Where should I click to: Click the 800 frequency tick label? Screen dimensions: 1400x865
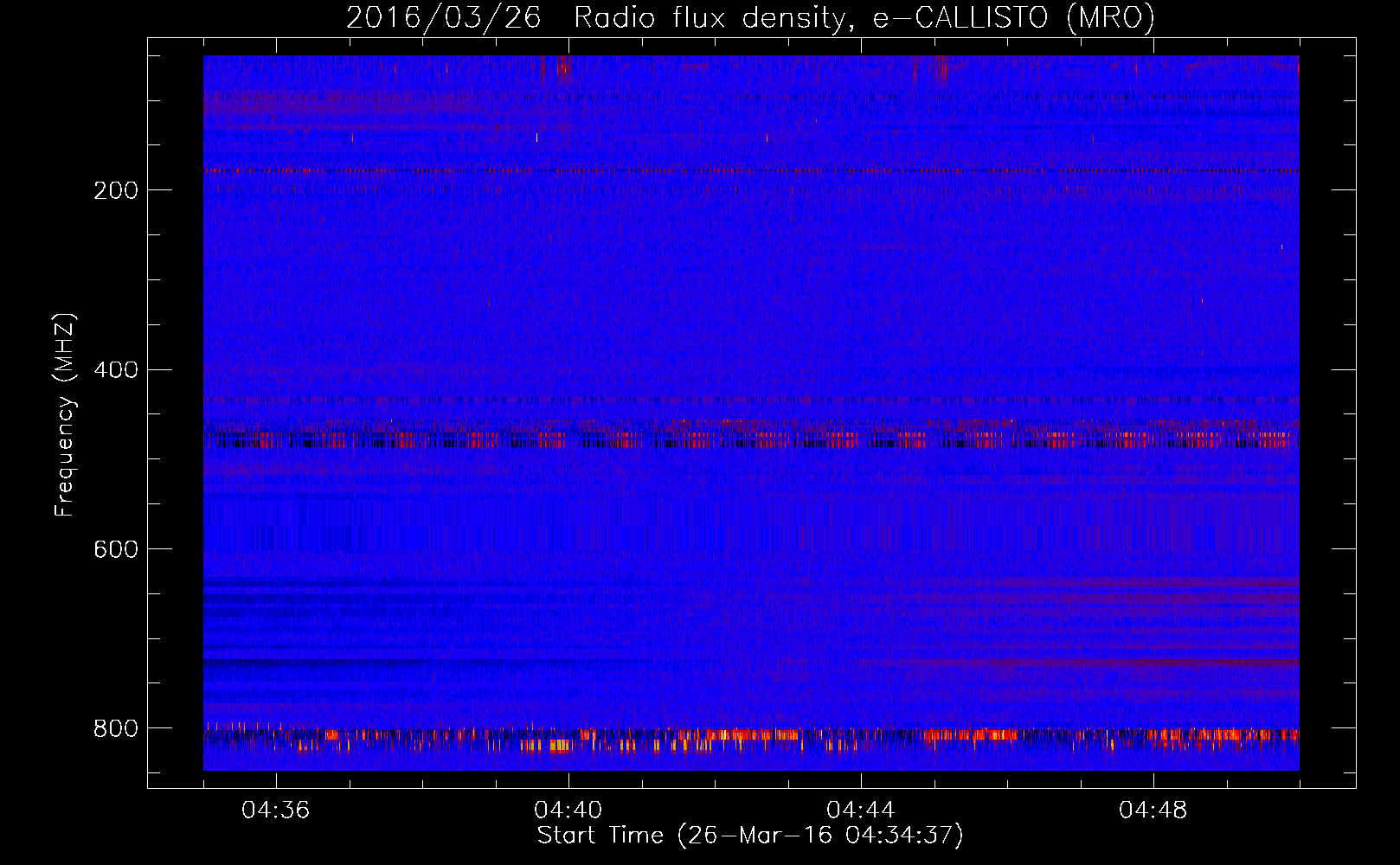click(x=116, y=729)
